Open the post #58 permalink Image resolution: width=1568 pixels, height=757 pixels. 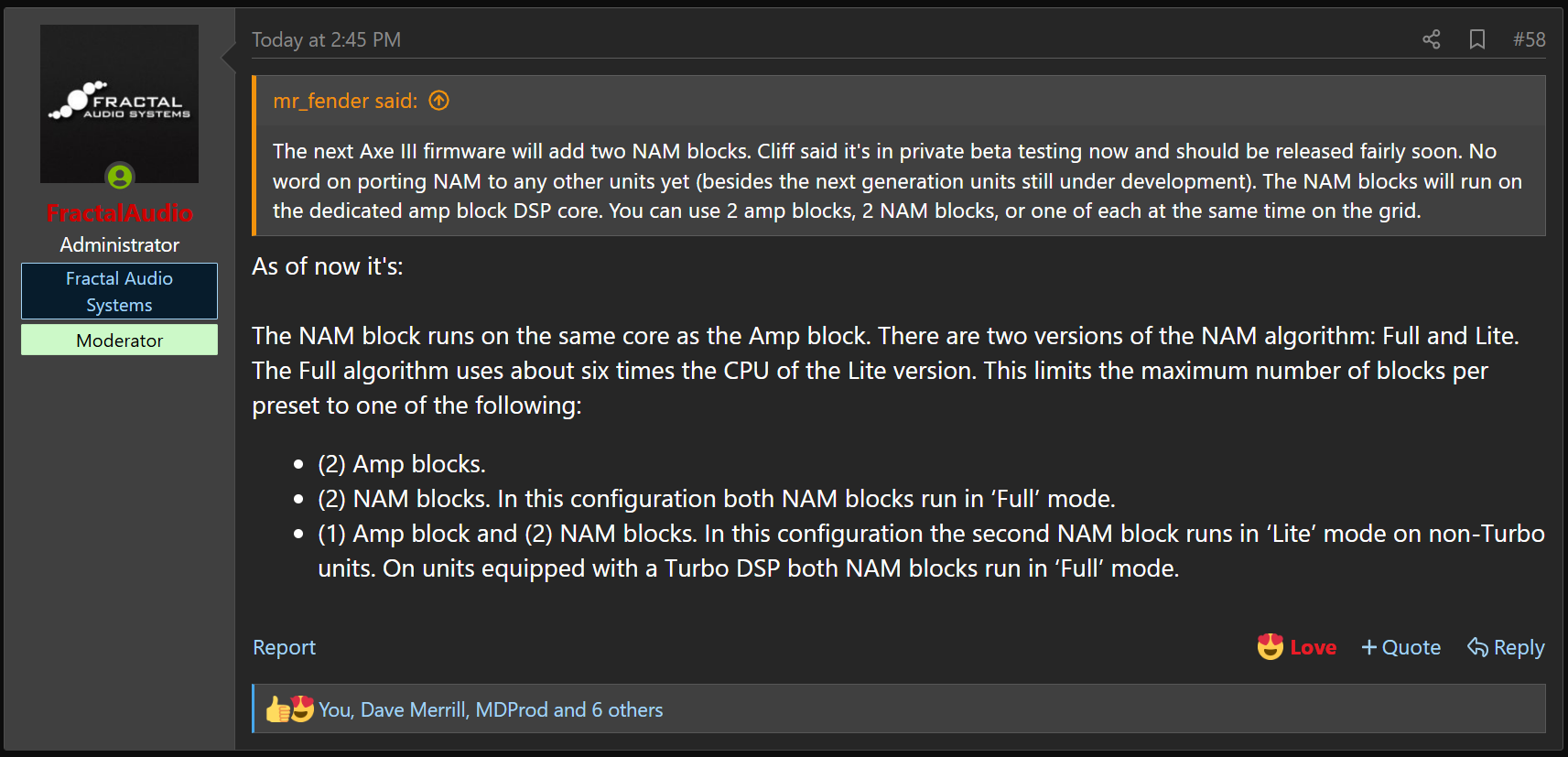coord(1529,39)
